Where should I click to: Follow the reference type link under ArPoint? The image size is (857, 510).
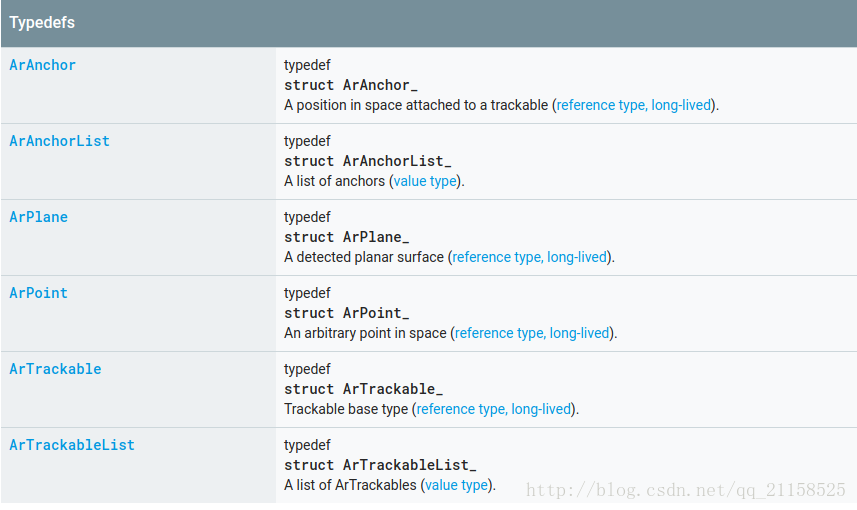point(532,333)
